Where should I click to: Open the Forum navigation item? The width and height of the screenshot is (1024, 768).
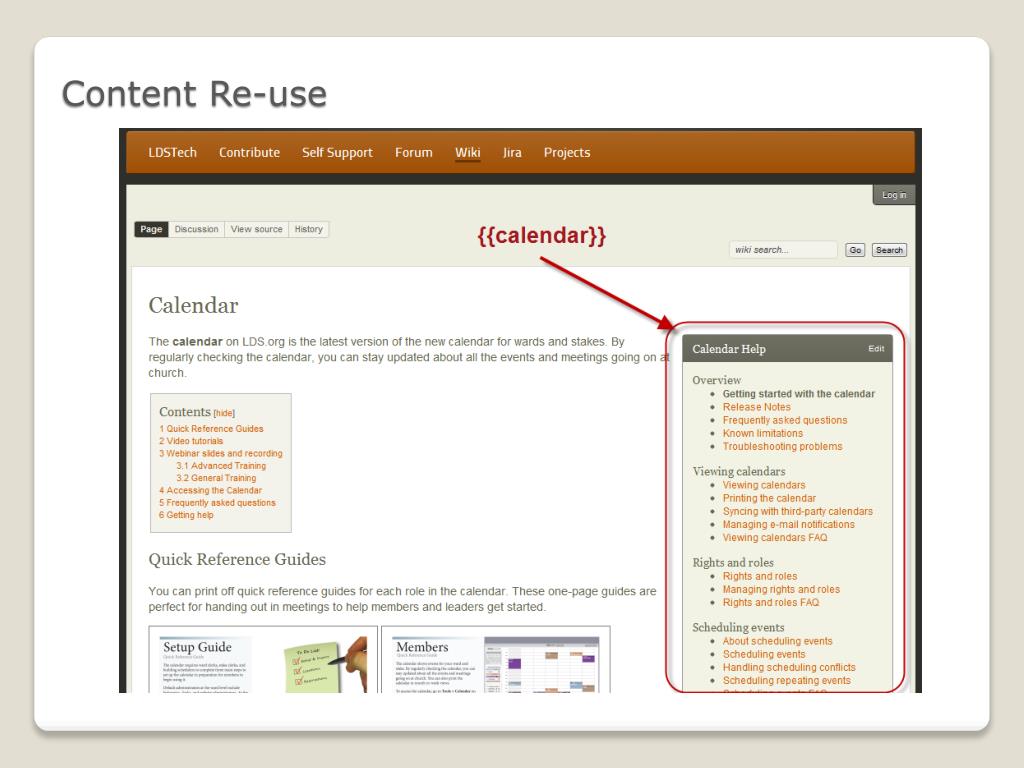[x=413, y=152]
